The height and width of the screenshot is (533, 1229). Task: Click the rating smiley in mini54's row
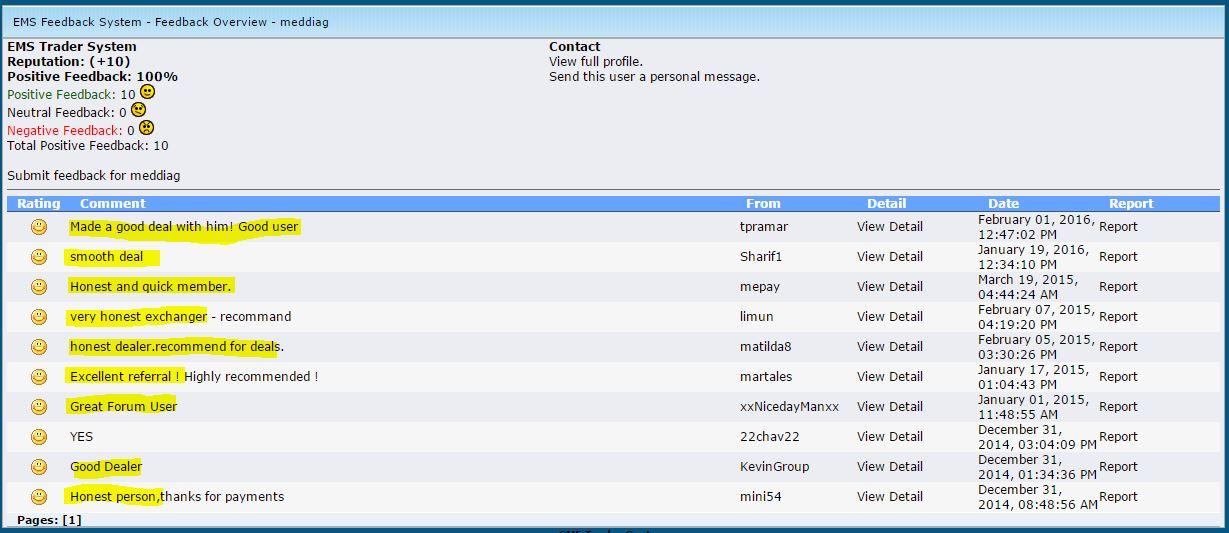pos(39,497)
